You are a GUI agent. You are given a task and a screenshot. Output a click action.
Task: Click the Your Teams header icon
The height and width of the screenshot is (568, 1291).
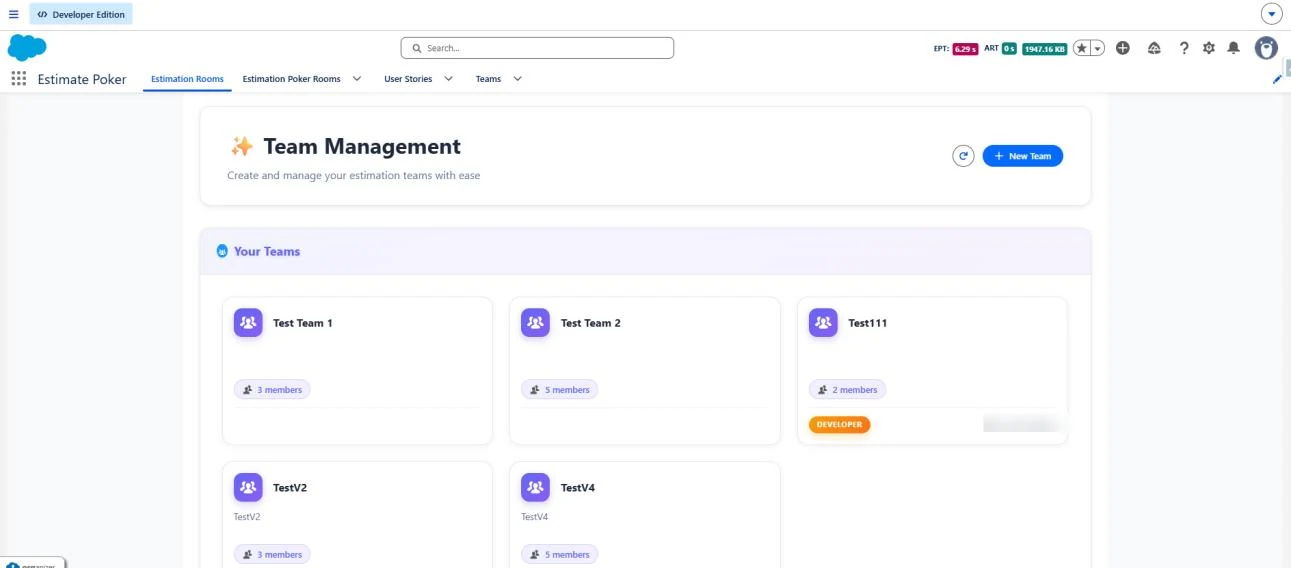(222, 251)
